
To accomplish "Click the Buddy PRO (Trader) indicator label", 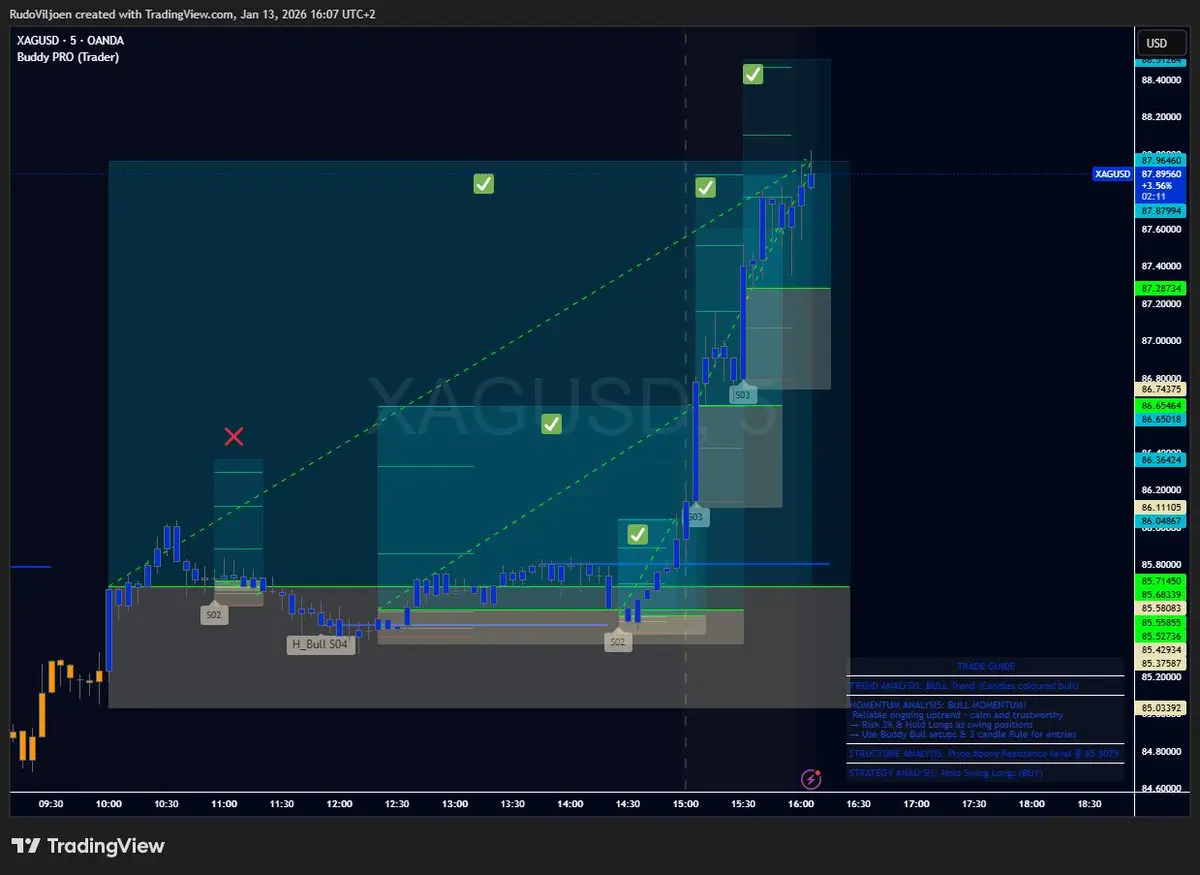I will coord(68,57).
